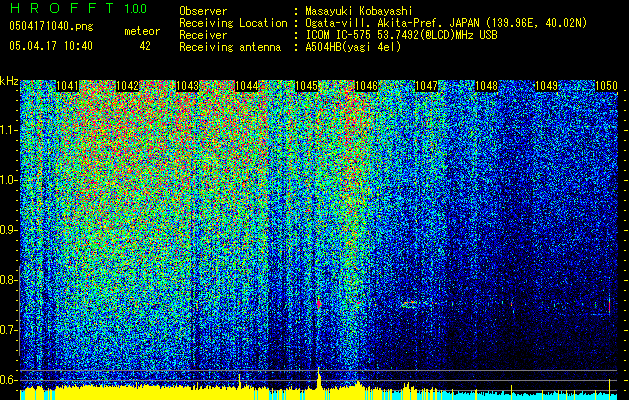Click the 'Receiving antenna' label
The image size is (629, 400).
pyautogui.click(x=230, y=47)
